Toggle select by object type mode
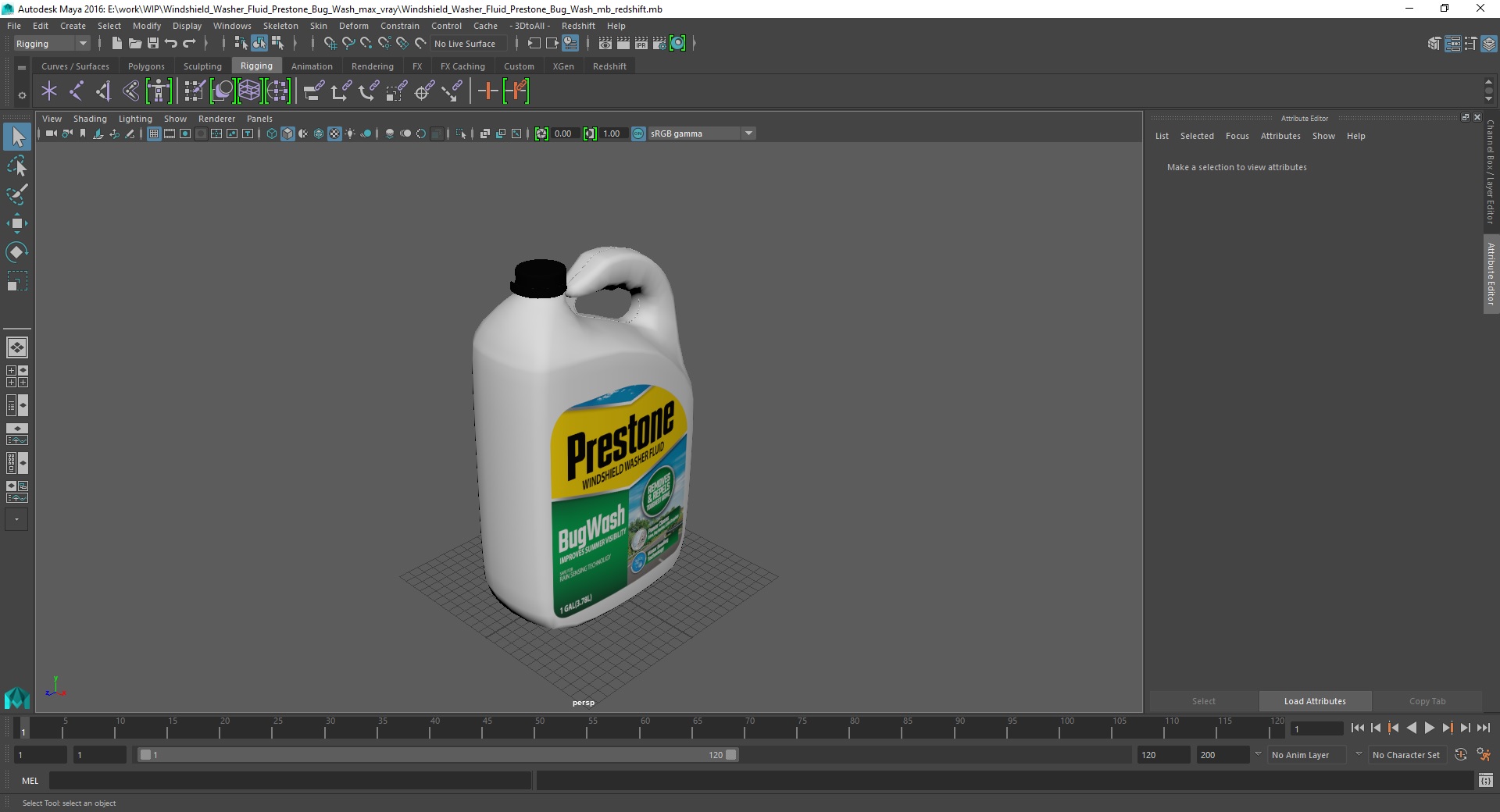The height and width of the screenshot is (812, 1500). 259,44
